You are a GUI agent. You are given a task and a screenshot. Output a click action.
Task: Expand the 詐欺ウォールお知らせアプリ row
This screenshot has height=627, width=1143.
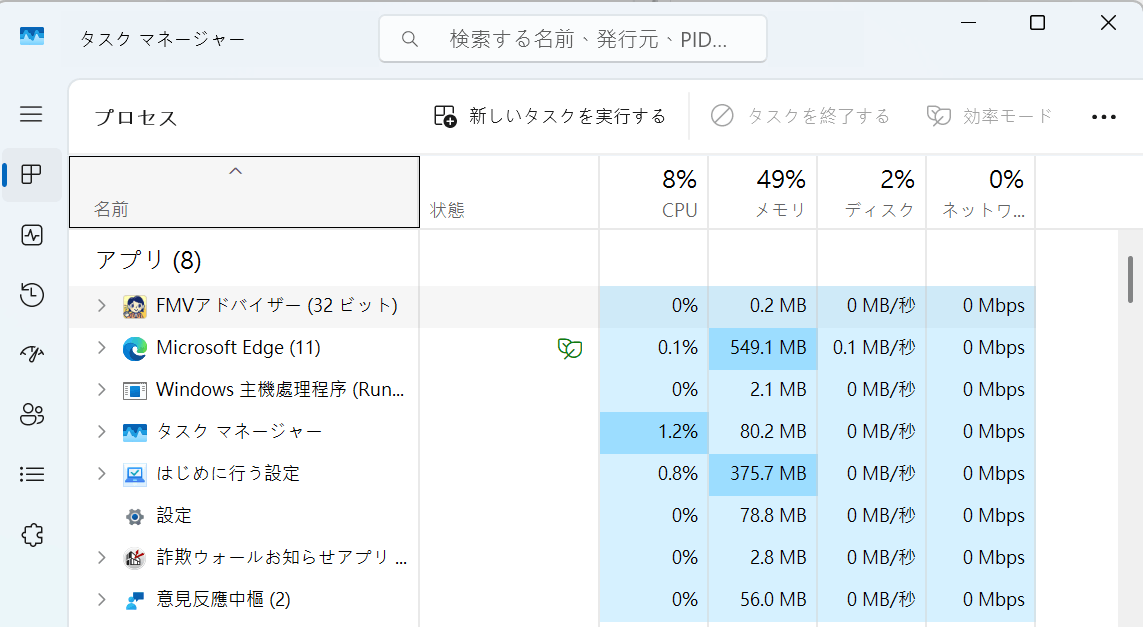tap(101, 558)
